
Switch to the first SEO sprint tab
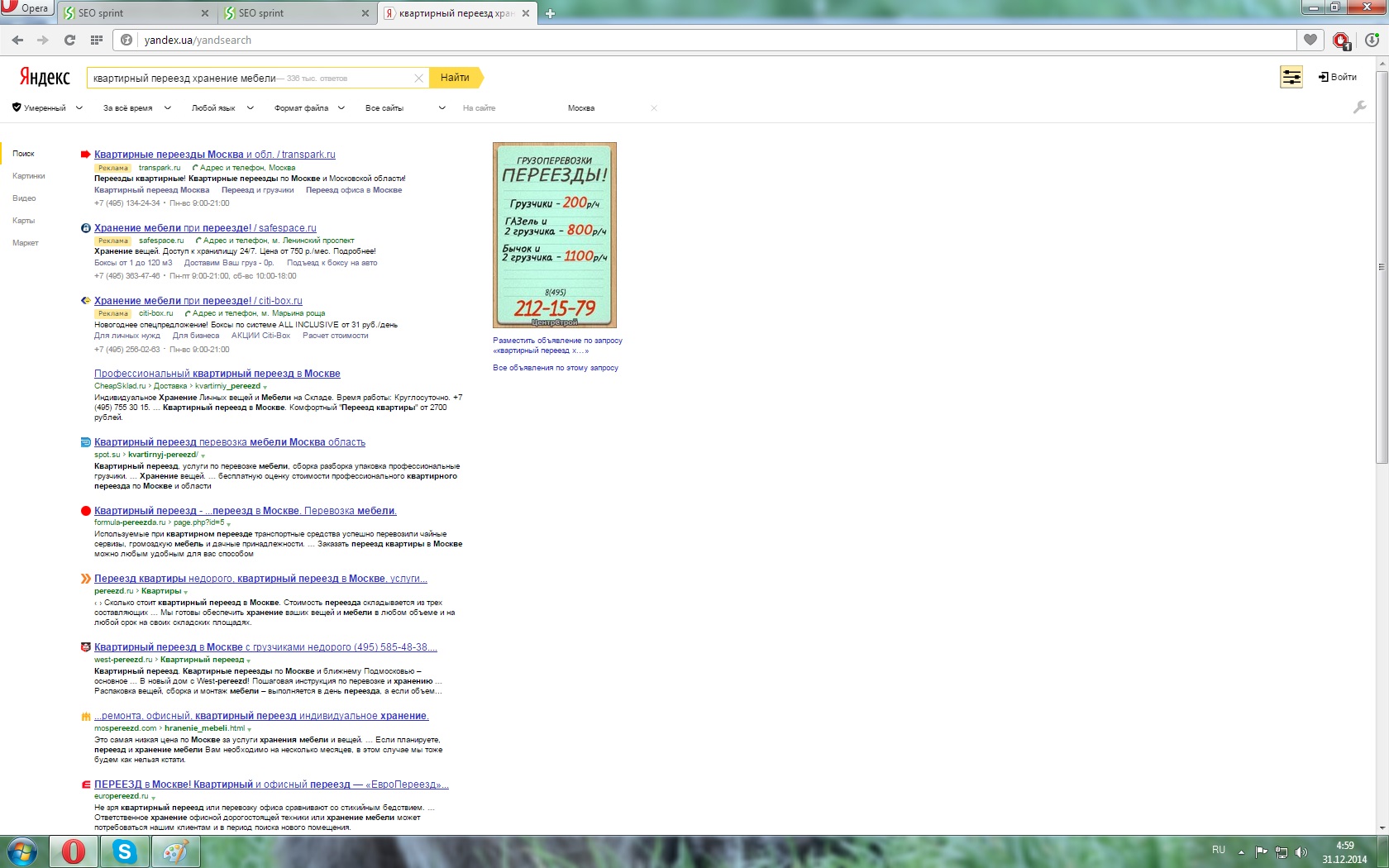[x=136, y=13]
